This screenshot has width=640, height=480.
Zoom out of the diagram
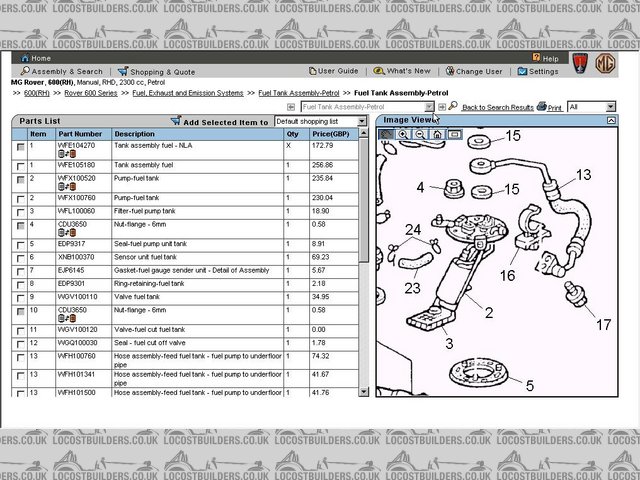(x=420, y=134)
